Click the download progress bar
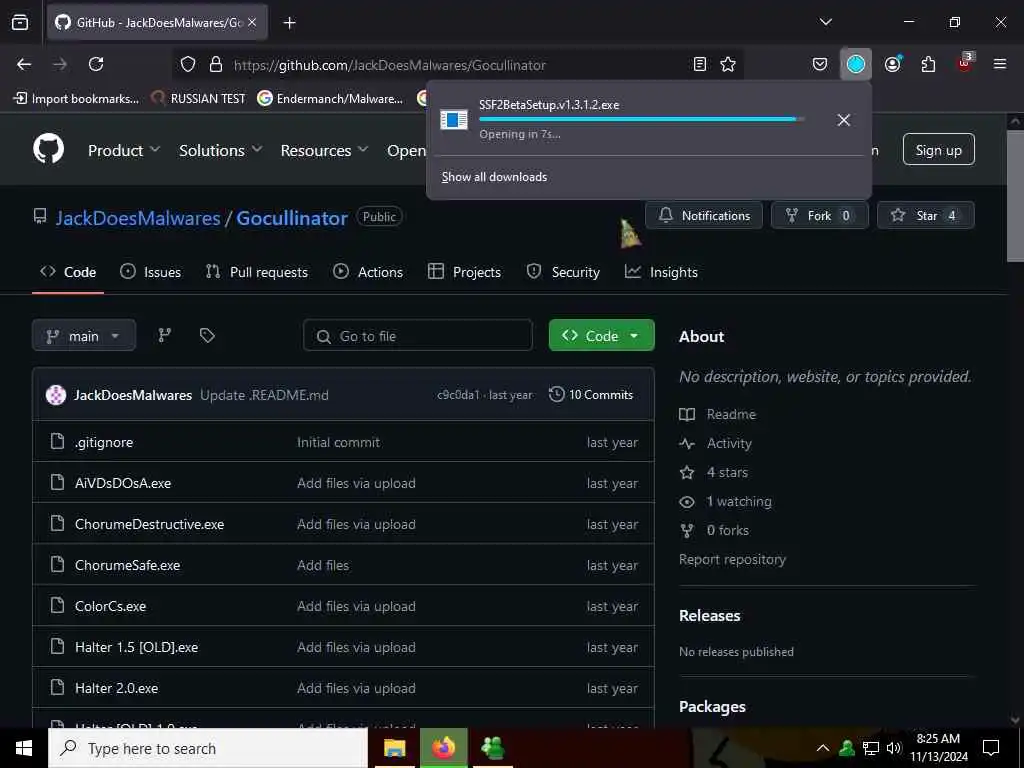 (641, 120)
